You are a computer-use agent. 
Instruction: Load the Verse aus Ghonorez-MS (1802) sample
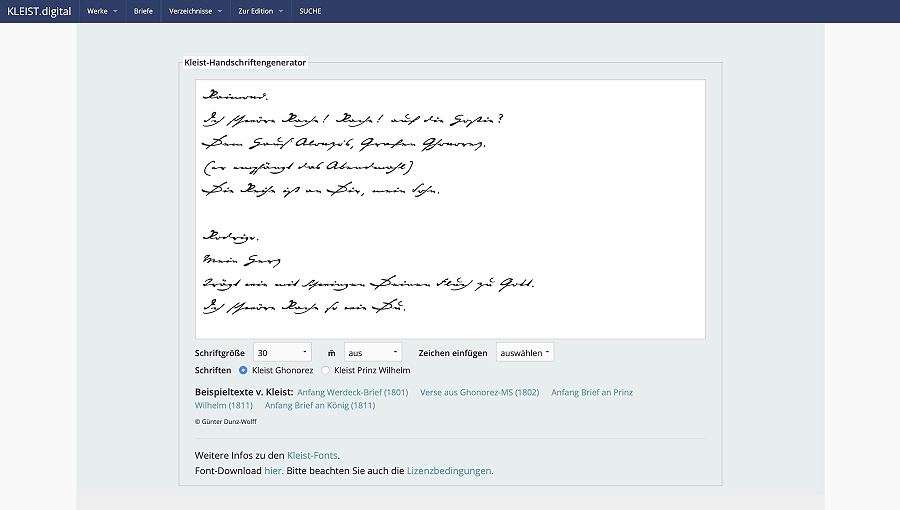click(x=479, y=392)
